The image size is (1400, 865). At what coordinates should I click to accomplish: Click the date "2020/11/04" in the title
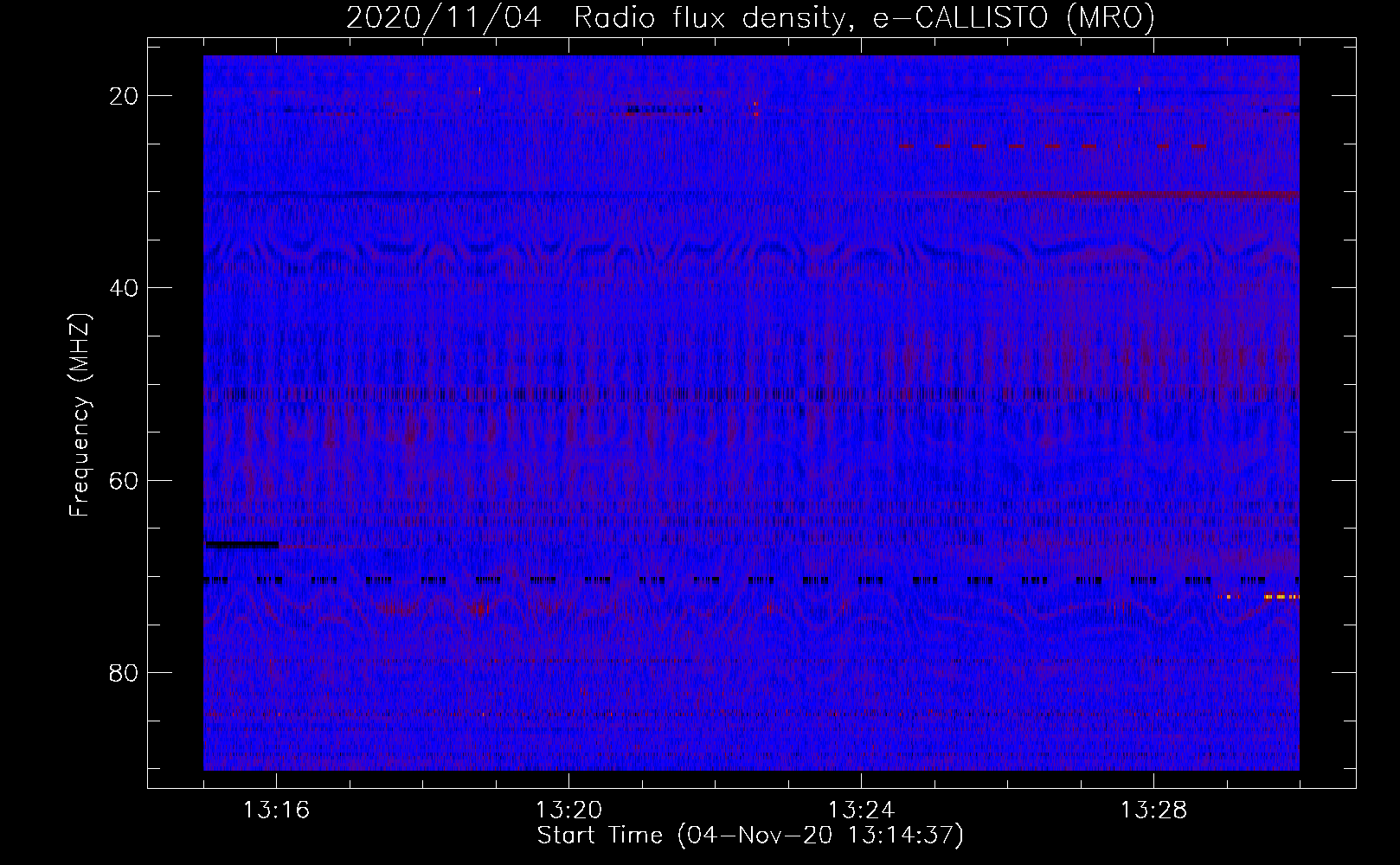pyautogui.click(x=443, y=17)
